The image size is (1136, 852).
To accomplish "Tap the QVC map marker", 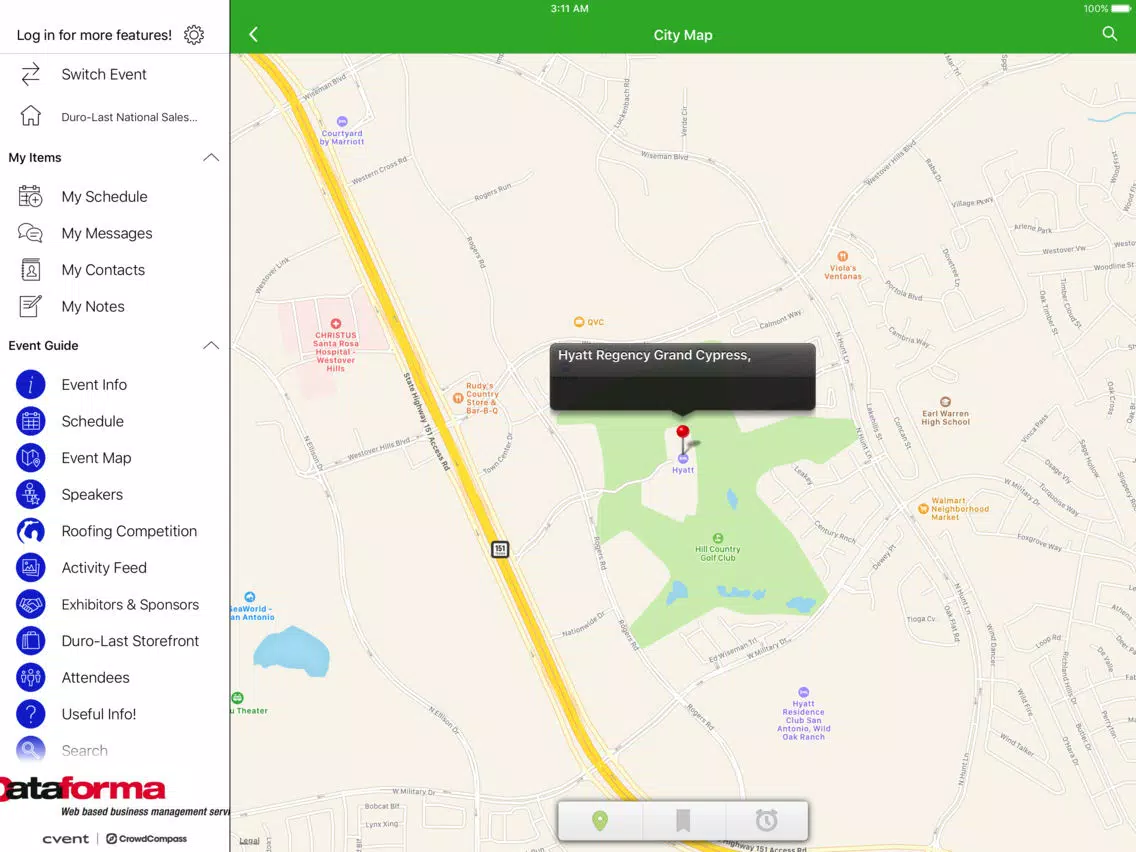I will [x=588, y=322].
